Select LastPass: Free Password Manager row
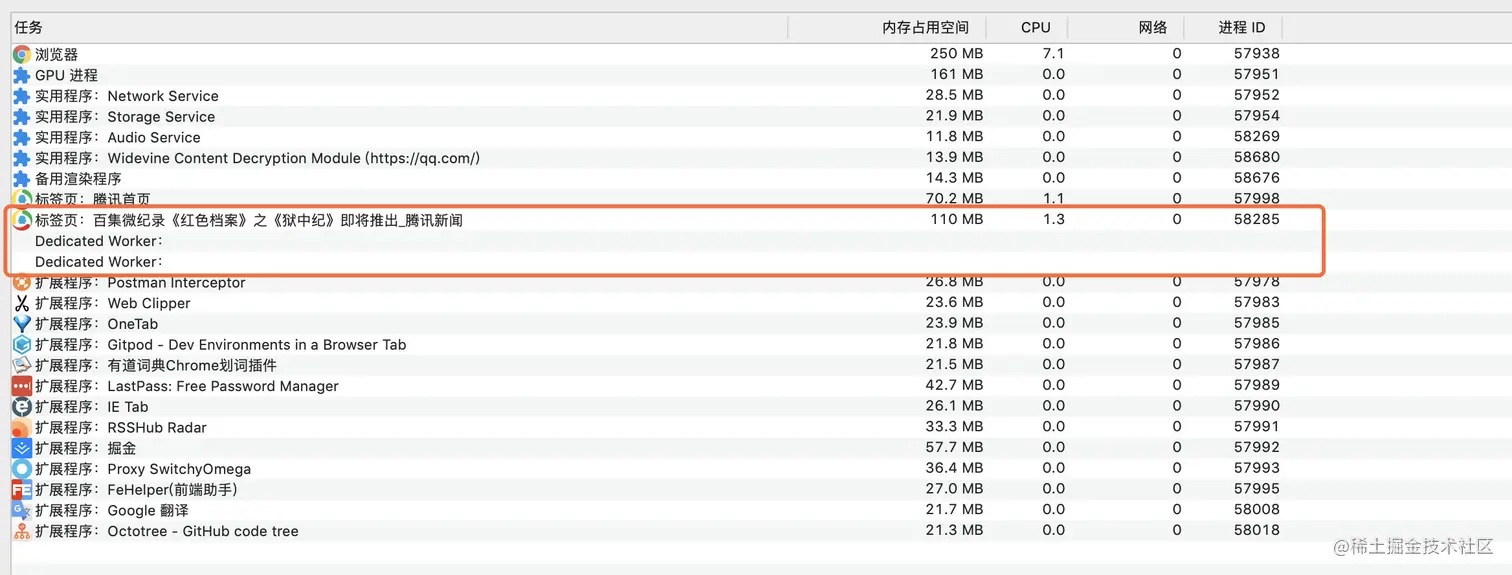Image resolution: width=1512 pixels, height=575 pixels. pos(187,386)
